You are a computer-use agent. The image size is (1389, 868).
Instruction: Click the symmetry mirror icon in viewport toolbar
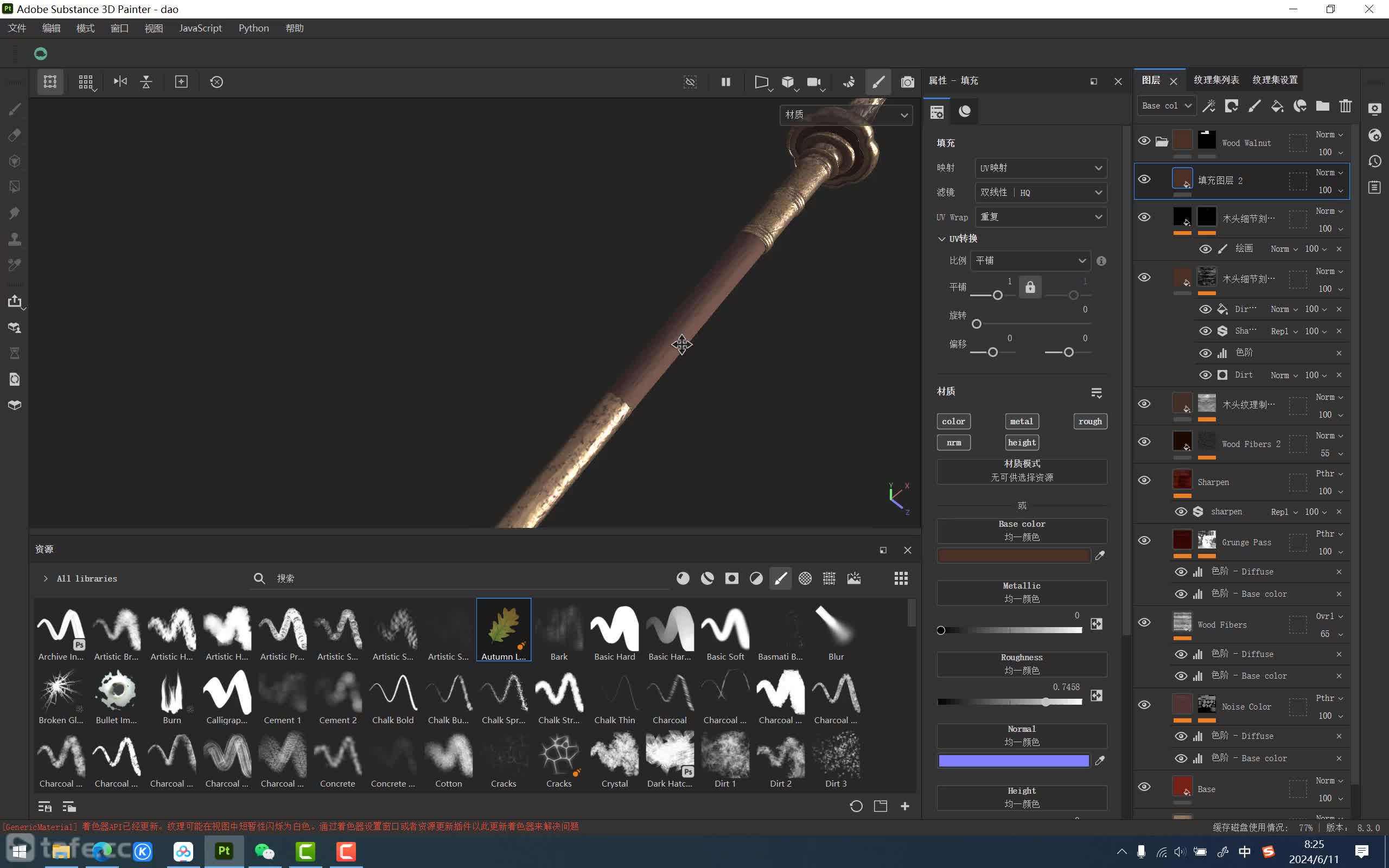120,81
